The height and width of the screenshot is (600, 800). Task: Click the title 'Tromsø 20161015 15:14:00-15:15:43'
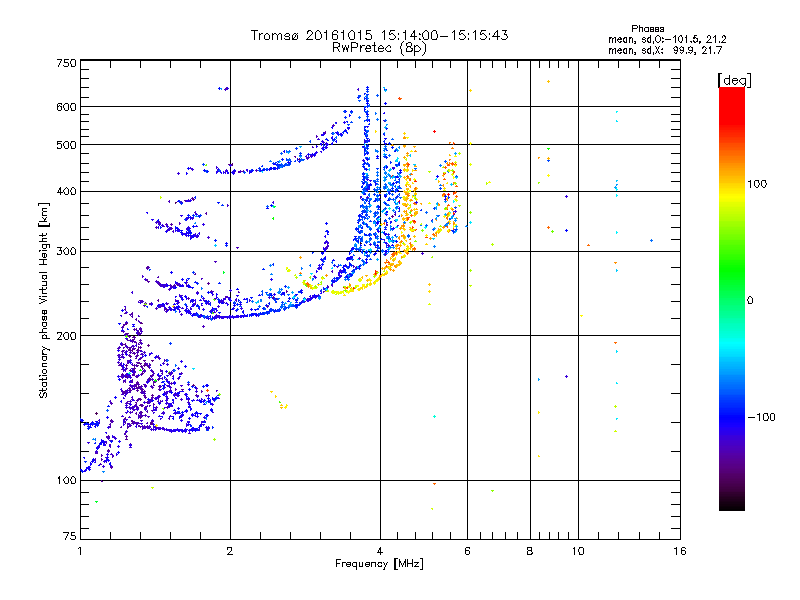pyautogui.click(x=379, y=35)
